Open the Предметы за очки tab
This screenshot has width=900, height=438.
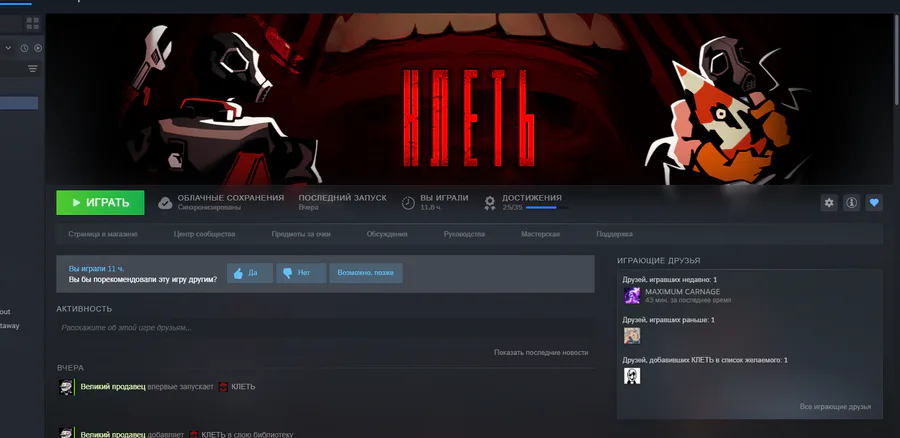click(301, 234)
